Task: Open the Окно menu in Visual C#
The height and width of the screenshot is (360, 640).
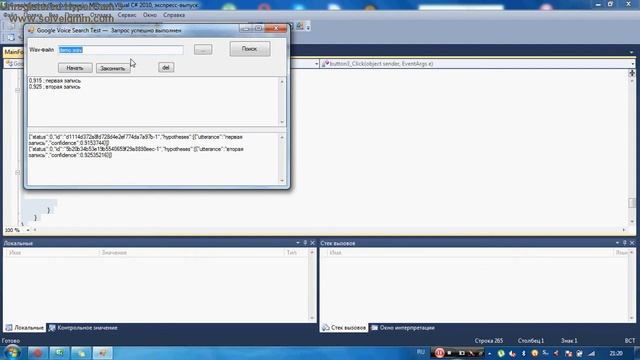Action: [x=149, y=15]
